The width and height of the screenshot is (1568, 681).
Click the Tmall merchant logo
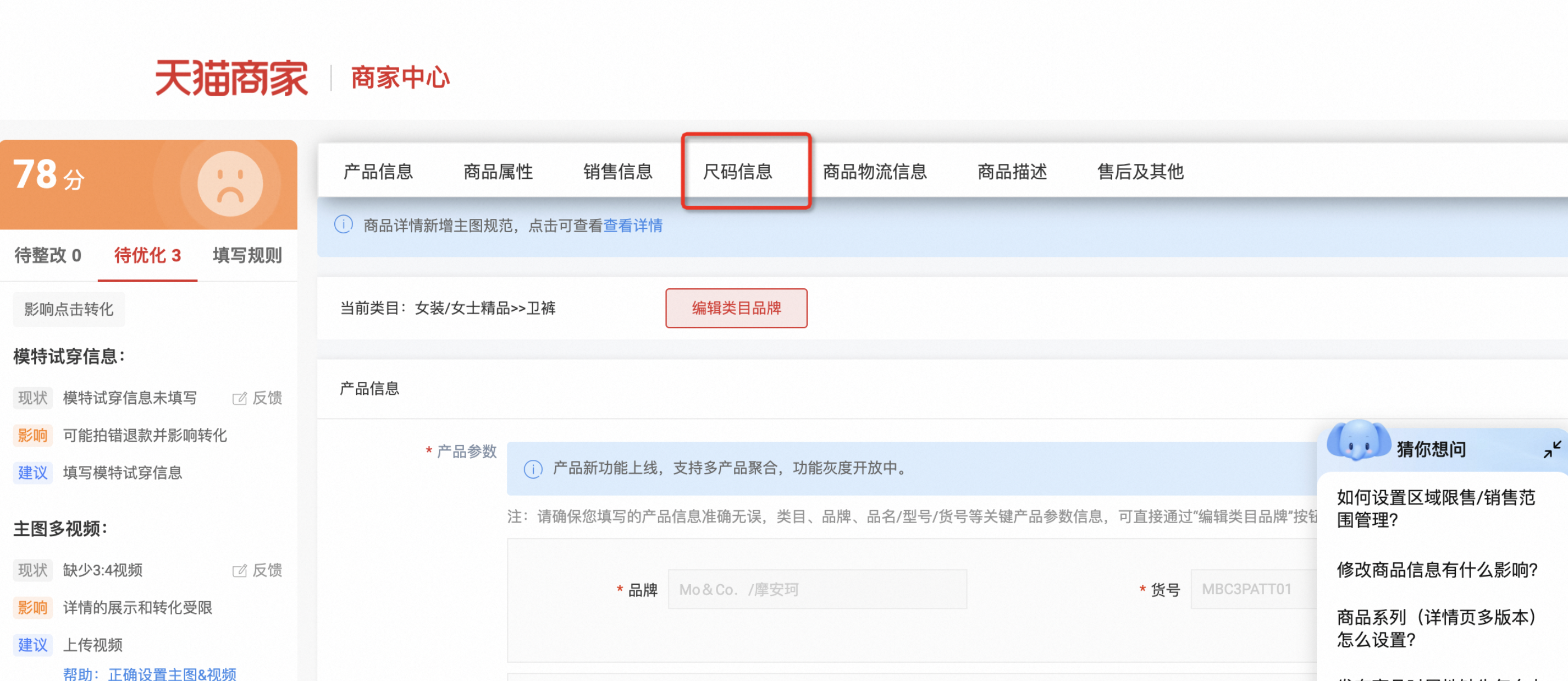231,78
